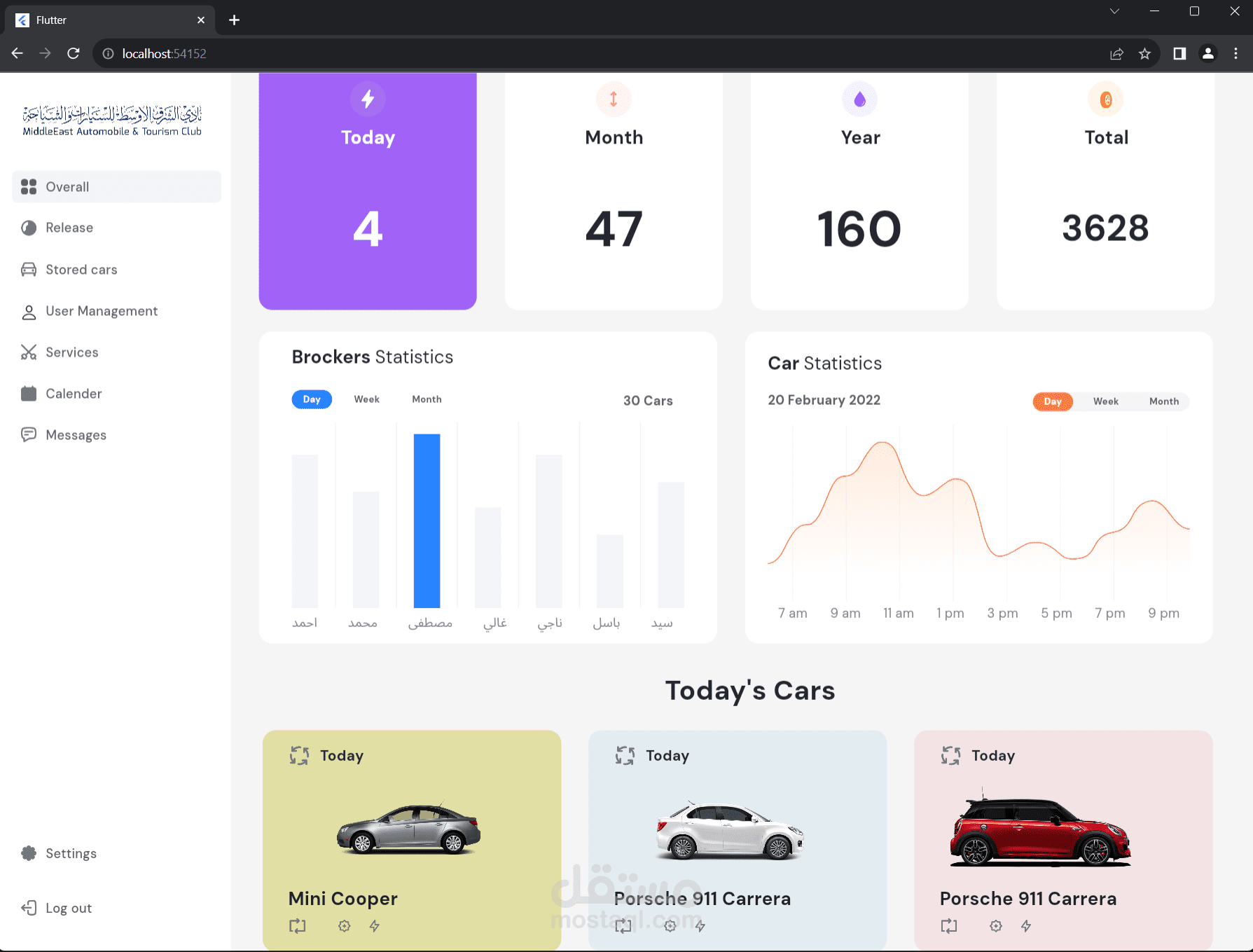Go to the Overall menu item
The width and height of the screenshot is (1253, 952).
click(116, 187)
